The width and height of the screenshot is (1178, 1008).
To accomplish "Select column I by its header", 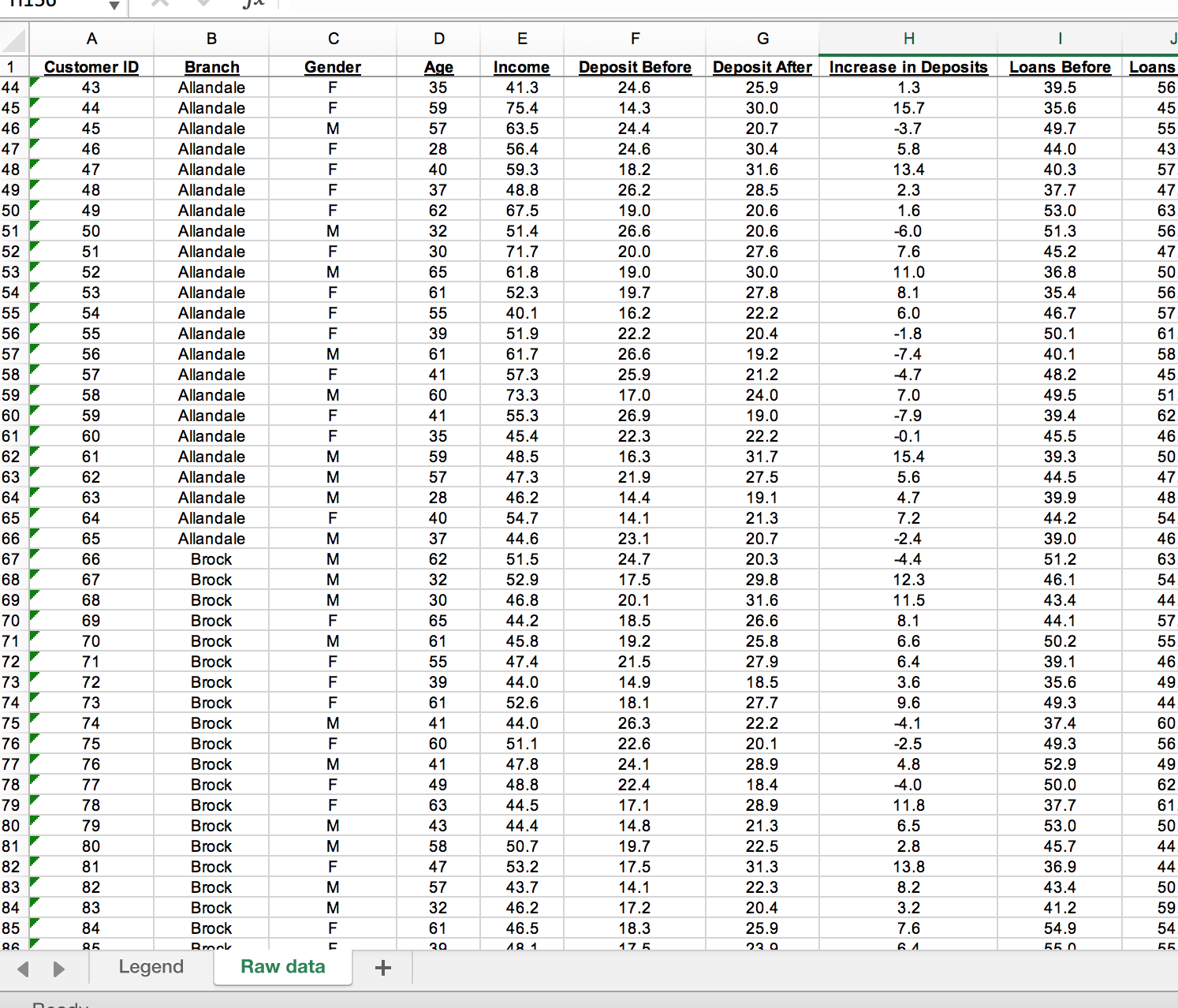I will (1060, 39).
